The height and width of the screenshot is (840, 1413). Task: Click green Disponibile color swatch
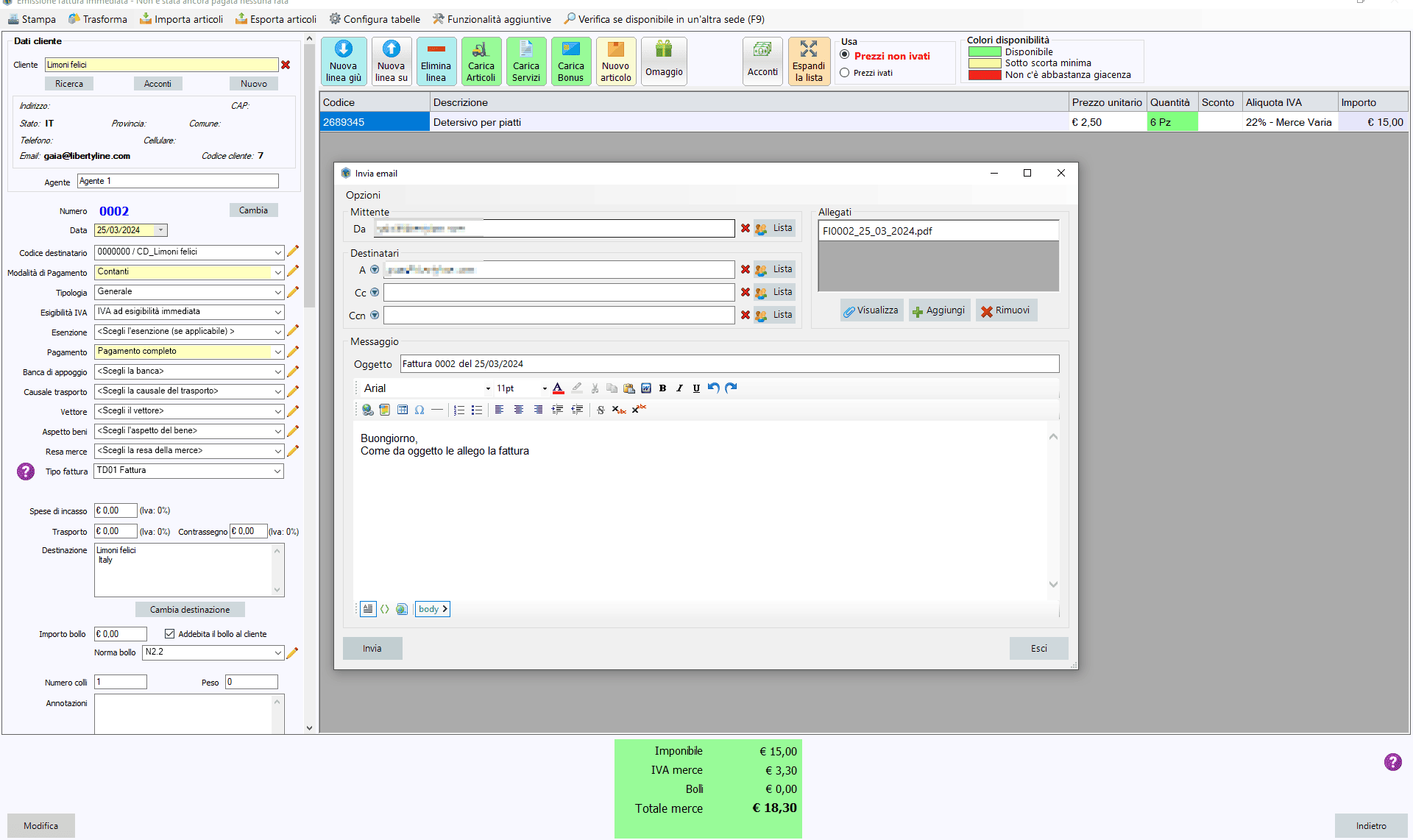pos(984,51)
